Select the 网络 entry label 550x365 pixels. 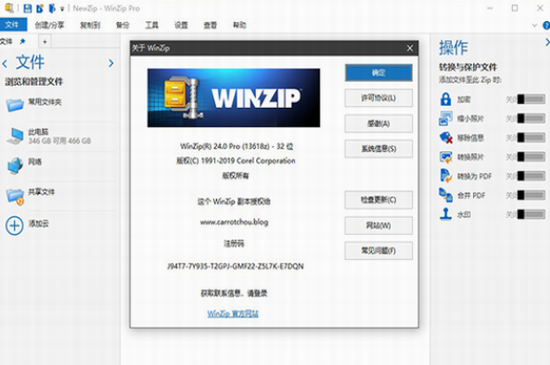click(x=35, y=162)
